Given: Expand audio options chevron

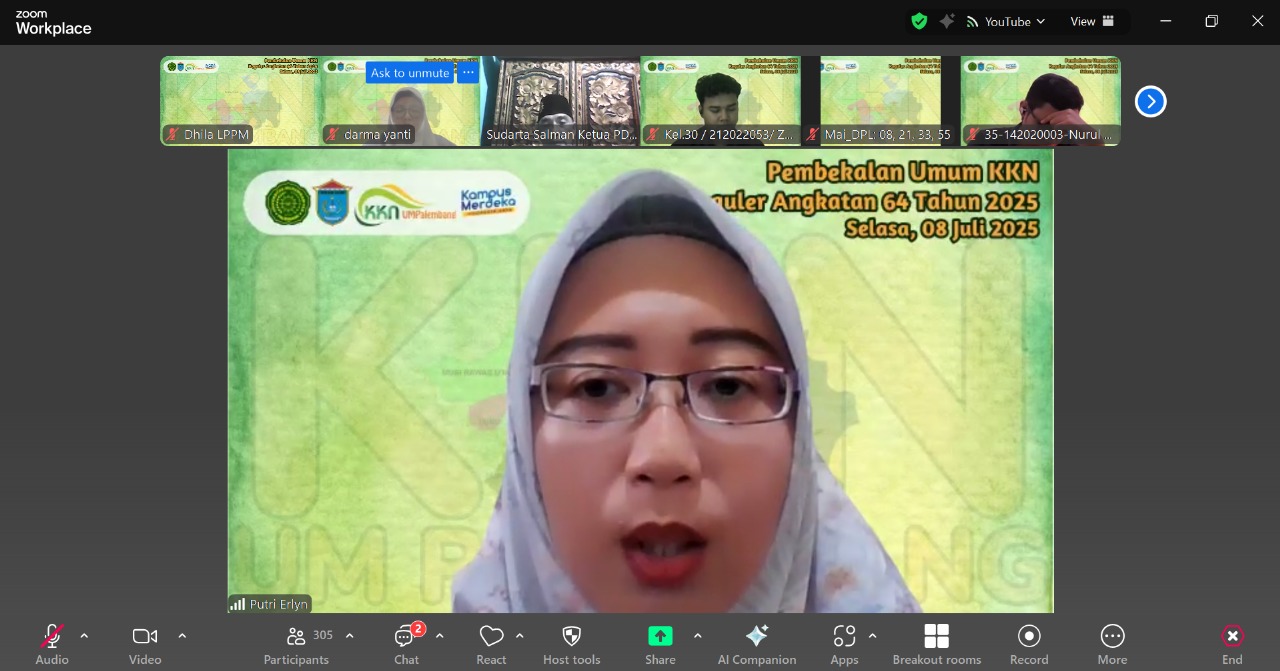Looking at the screenshot, I should click(84, 636).
